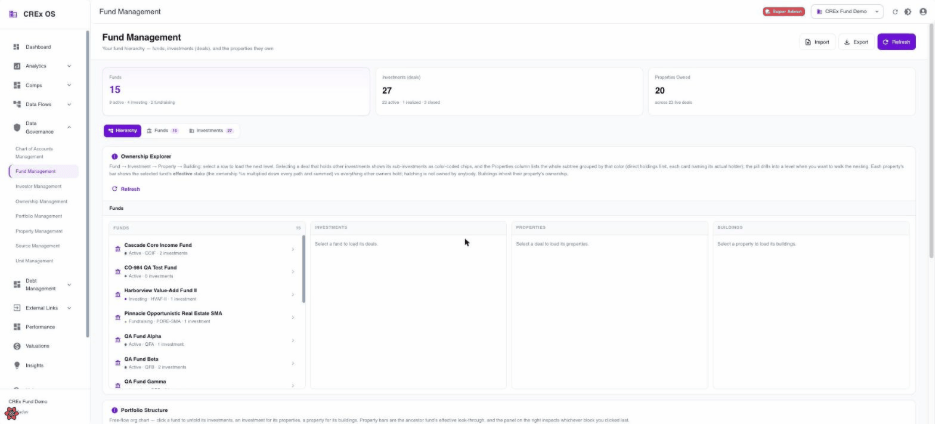Click the Performance sidebar icon
Image resolution: width=936 pixels, height=424 pixels.
tap(17, 327)
